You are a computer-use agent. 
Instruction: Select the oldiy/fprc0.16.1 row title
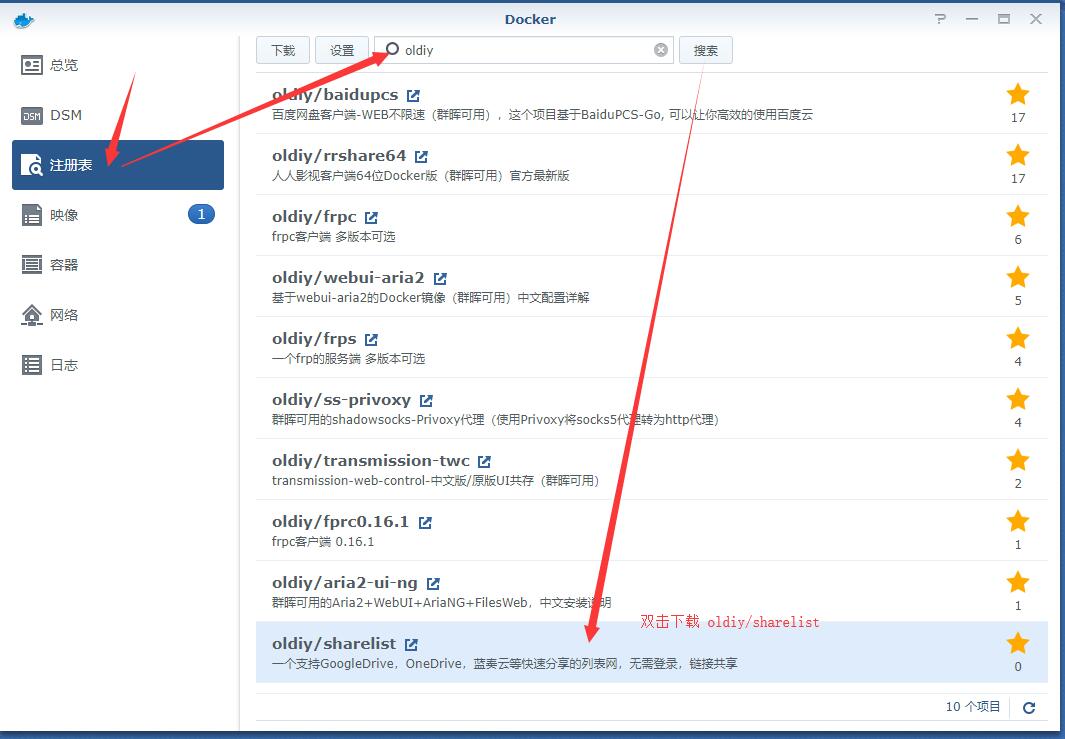(x=340, y=522)
